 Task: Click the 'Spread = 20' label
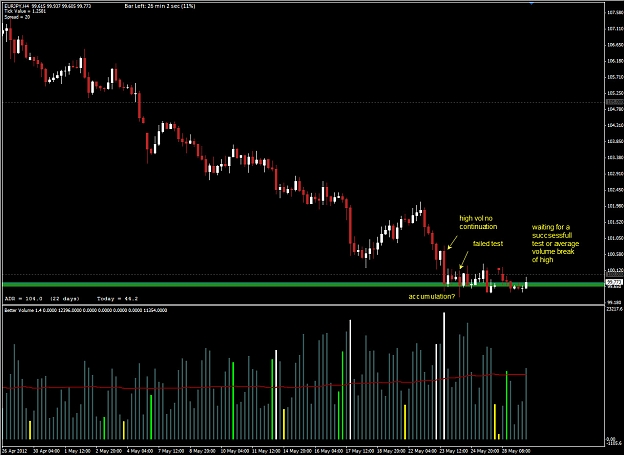pyautogui.click(x=17, y=17)
